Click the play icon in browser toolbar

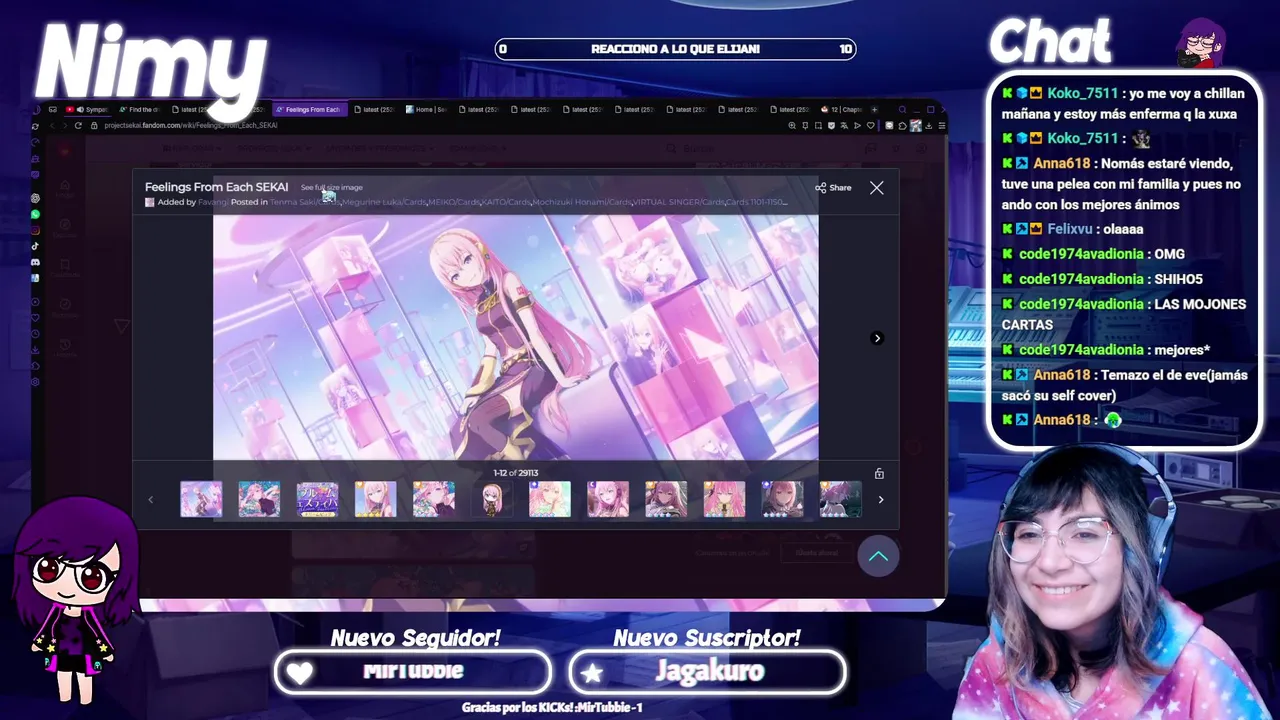click(857, 125)
